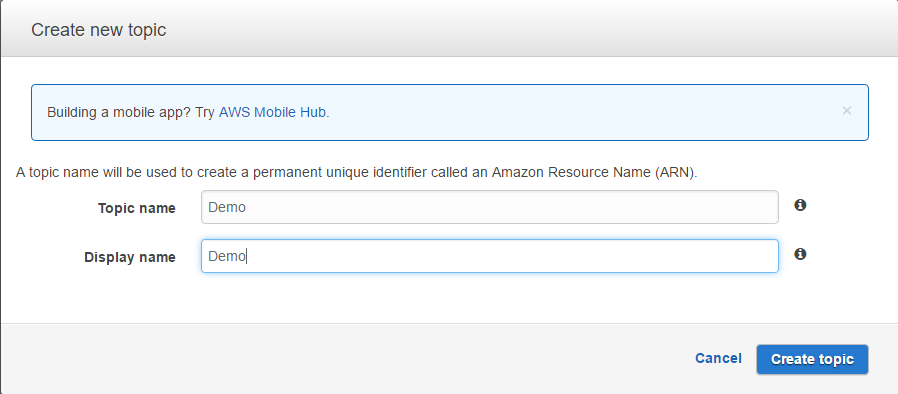This screenshot has height=394, width=898.
Task: Focus the Topic name input field
Action: pyautogui.click(x=490, y=207)
